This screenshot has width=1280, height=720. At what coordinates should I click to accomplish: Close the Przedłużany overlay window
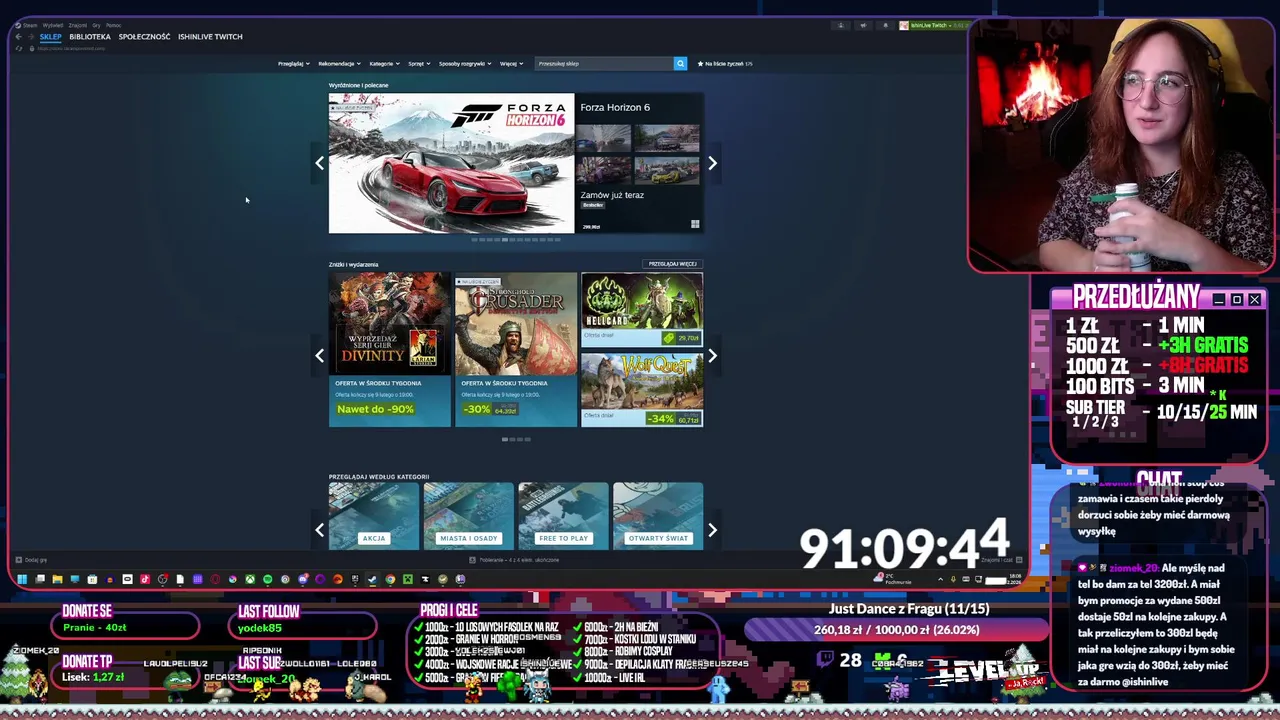1254,300
